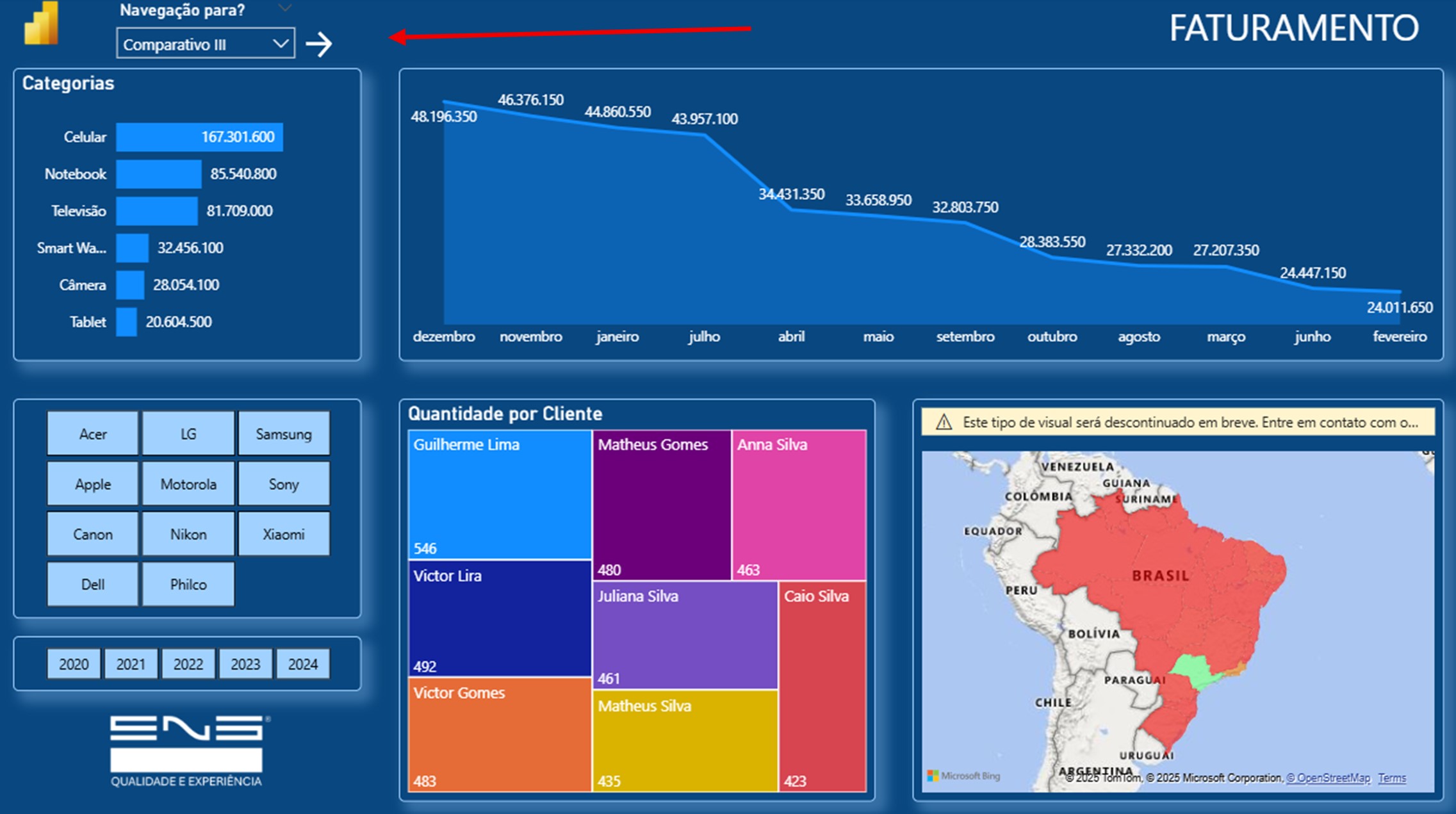Image resolution: width=1456 pixels, height=814 pixels.
Task: Click the warning triangle icon on map
Action: [x=944, y=423]
